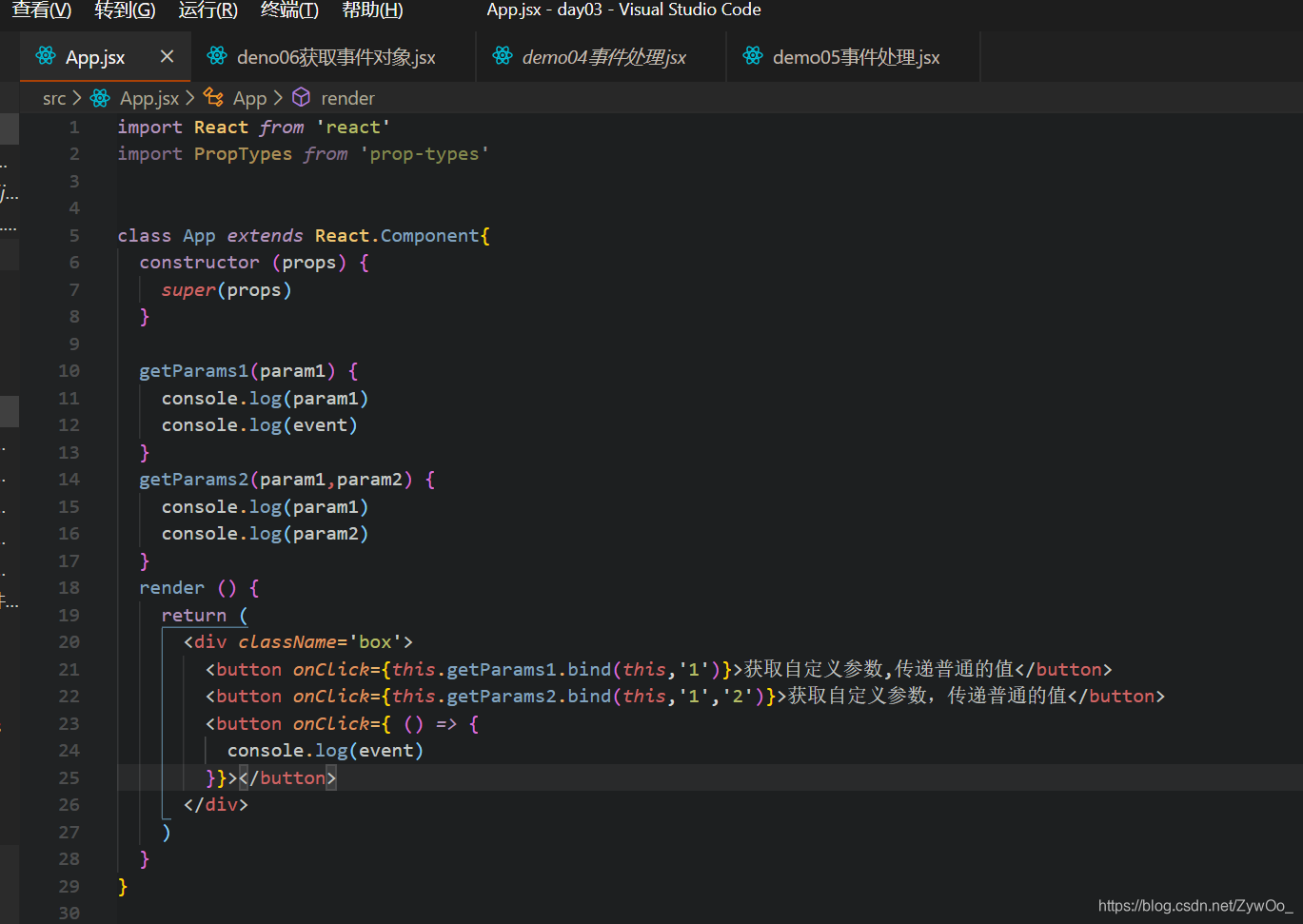1303x924 pixels.
Task: Click closing </button> tag on line 25
Action: (287, 778)
